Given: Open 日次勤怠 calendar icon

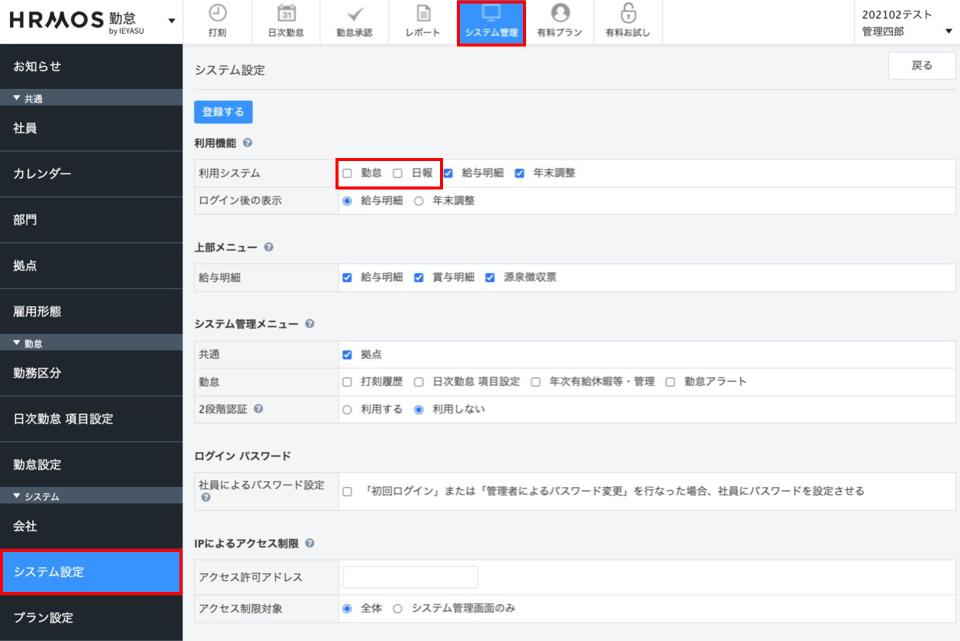Looking at the screenshot, I should tap(285, 14).
